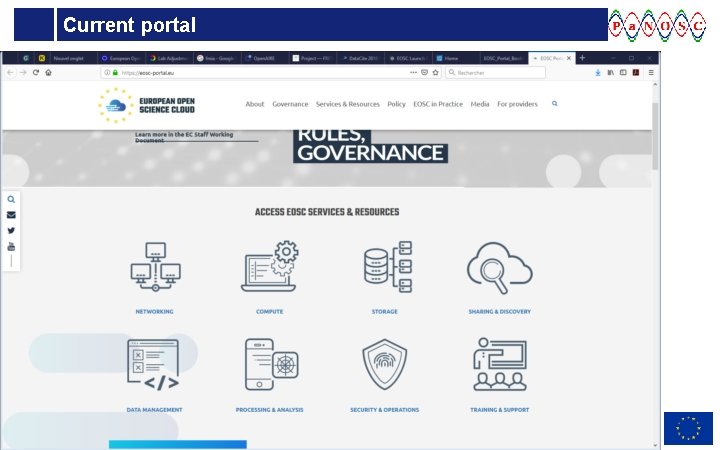Click Learn more in EC Staff Working Document
Viewport: 720px width, 450px height.
(x=184, y=137)
